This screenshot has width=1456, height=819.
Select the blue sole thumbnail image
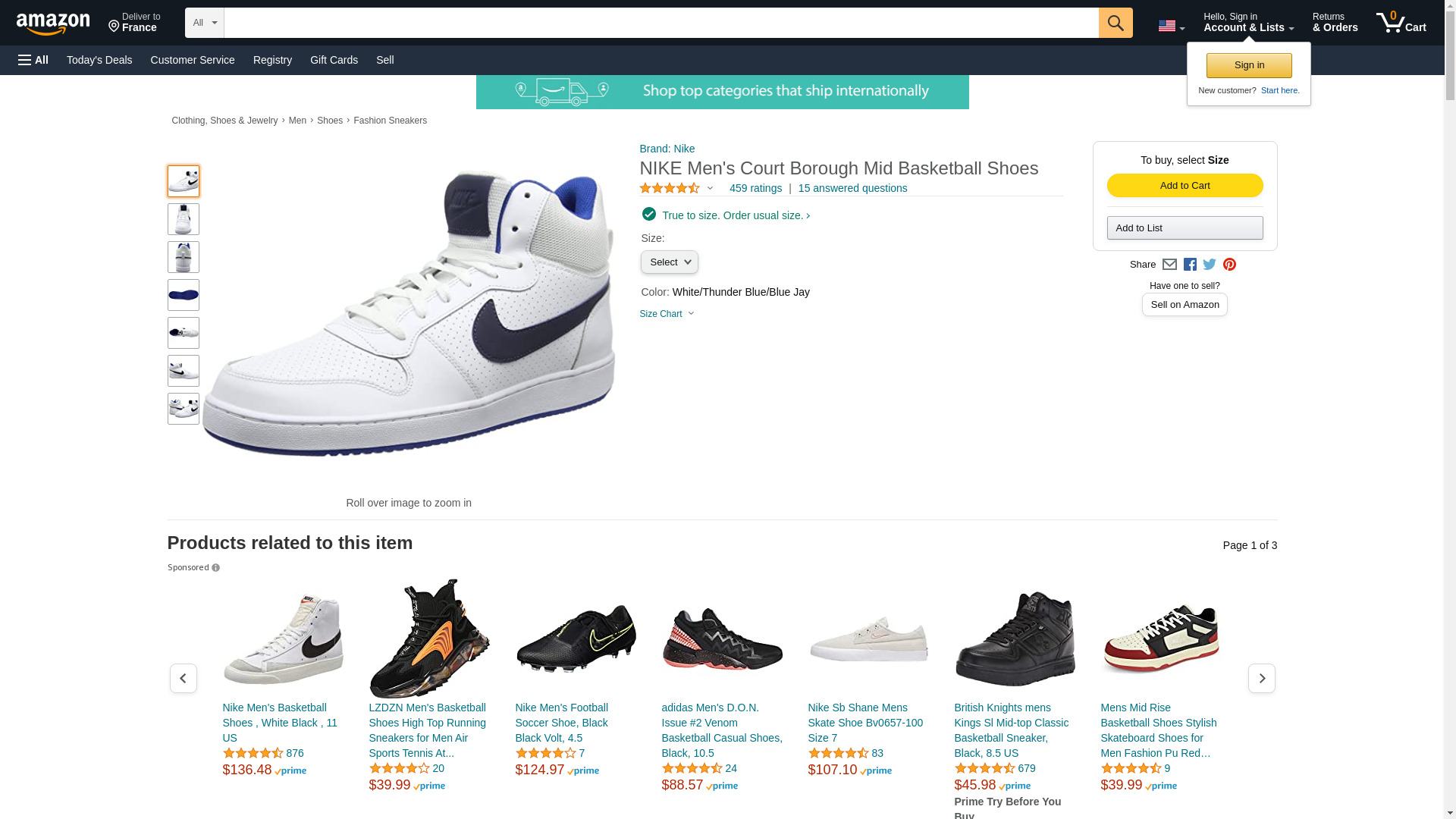(x=184, y=295)
